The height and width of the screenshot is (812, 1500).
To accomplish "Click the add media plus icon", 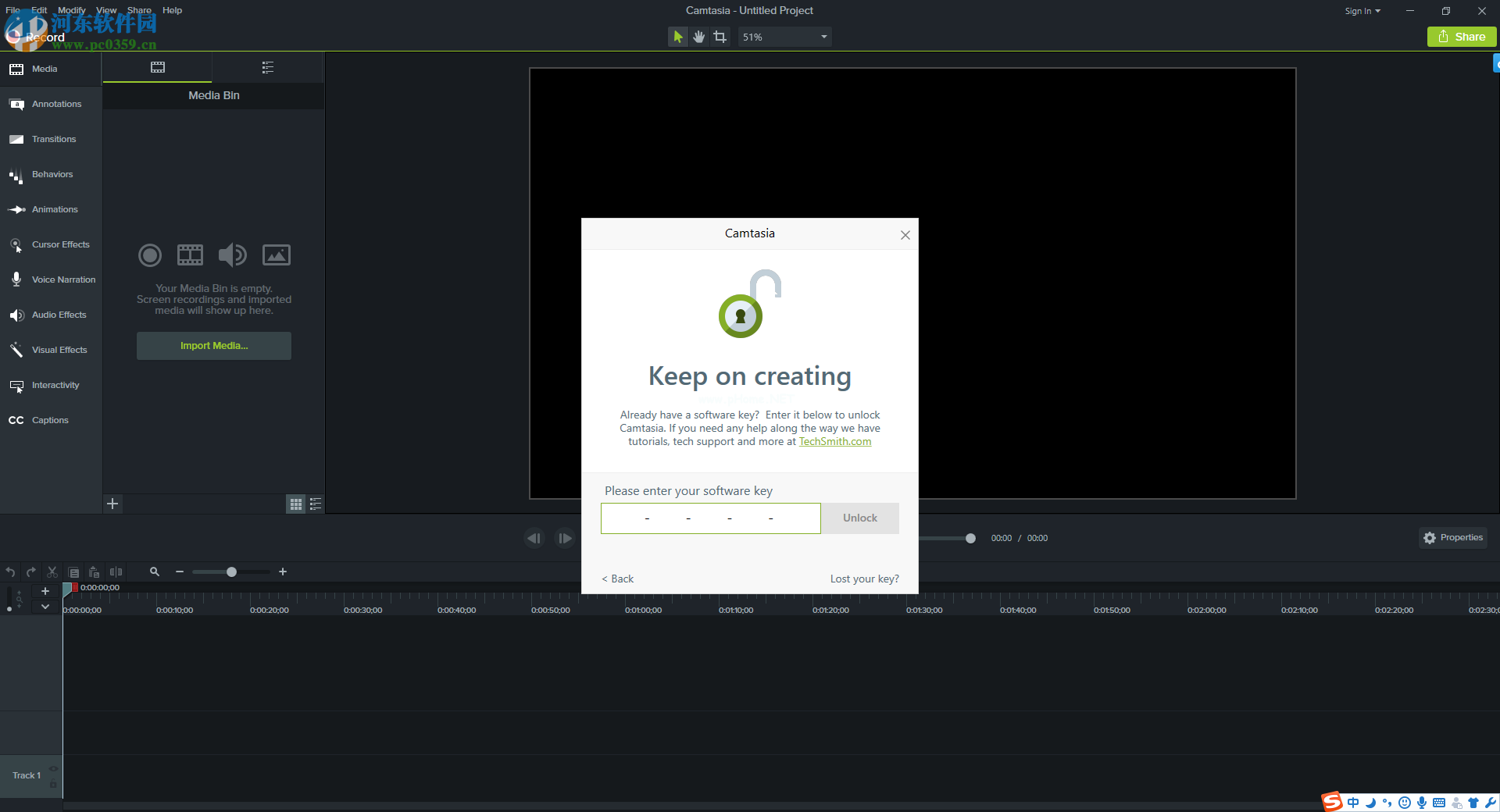I will pyautogui.click(x=112, y=504).
